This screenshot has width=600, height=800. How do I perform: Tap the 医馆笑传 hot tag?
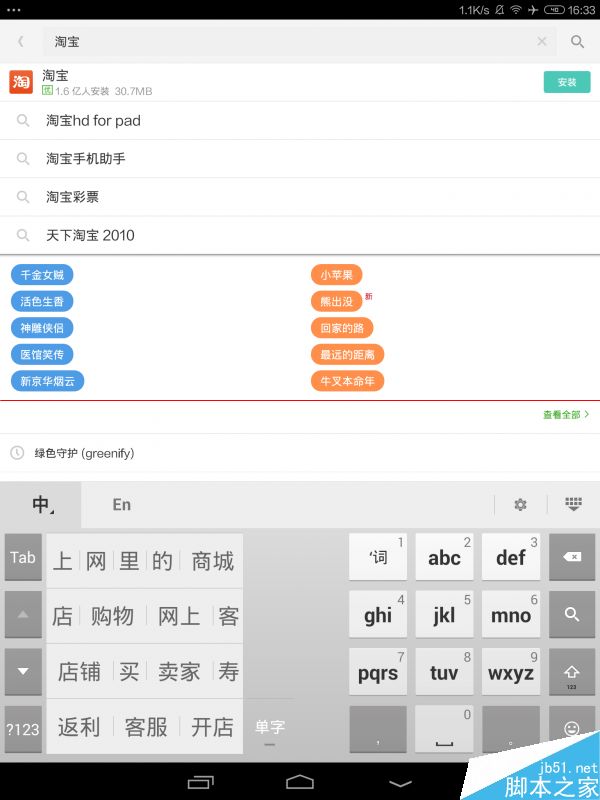coord(42,355)
